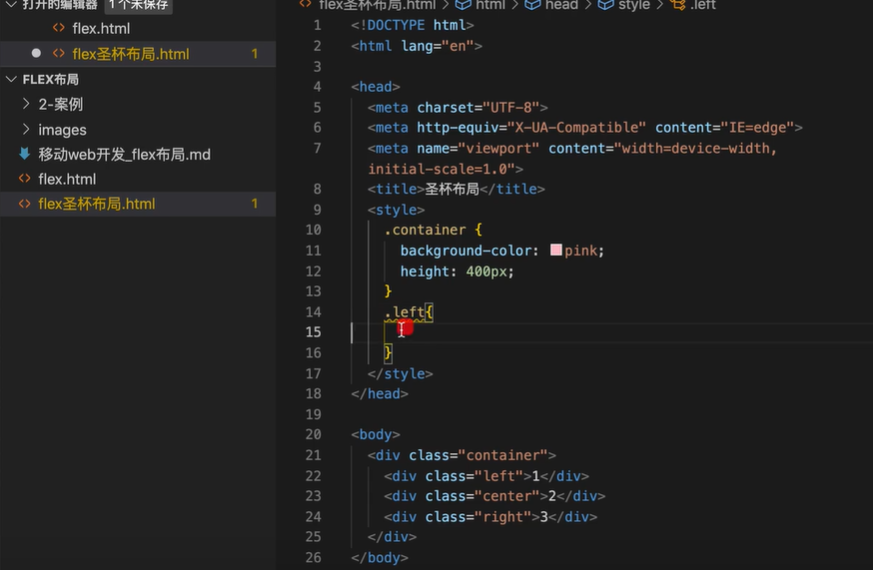
Task: Click html breadcrumb segment
Action: tap(480, 5)
